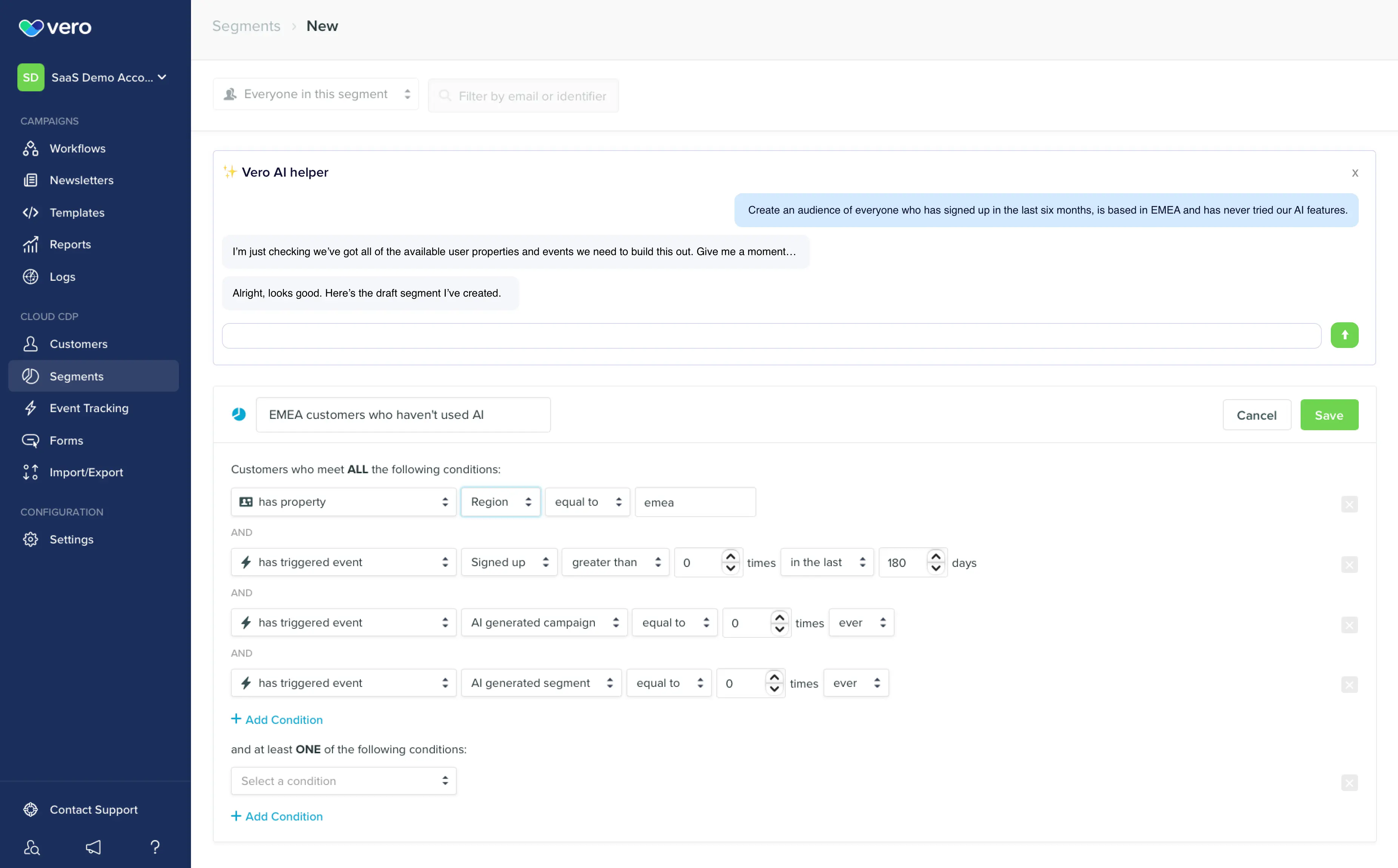Click the help question mark icon

click(x=154, y=847)
